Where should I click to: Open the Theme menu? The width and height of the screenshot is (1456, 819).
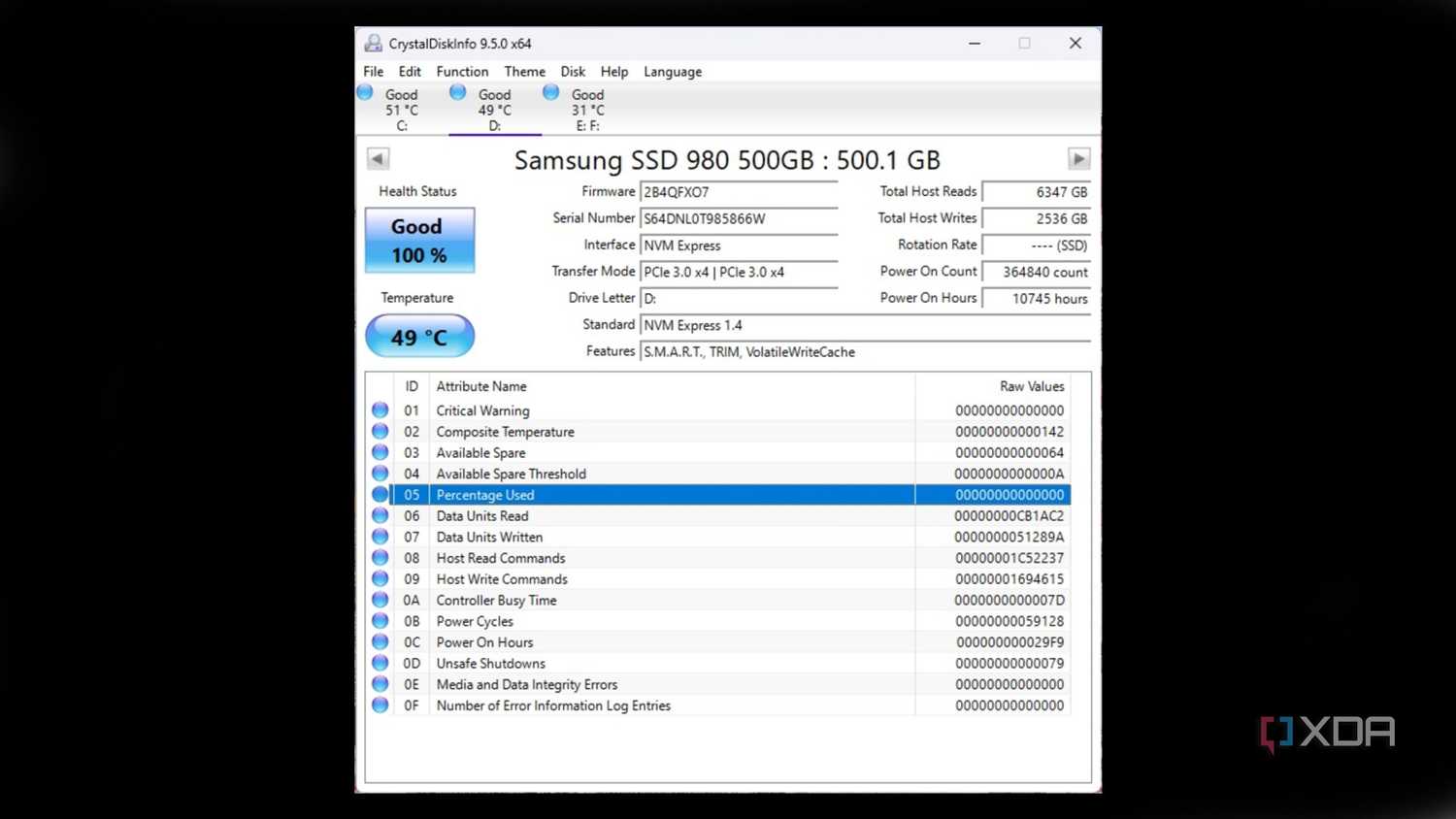524,72
